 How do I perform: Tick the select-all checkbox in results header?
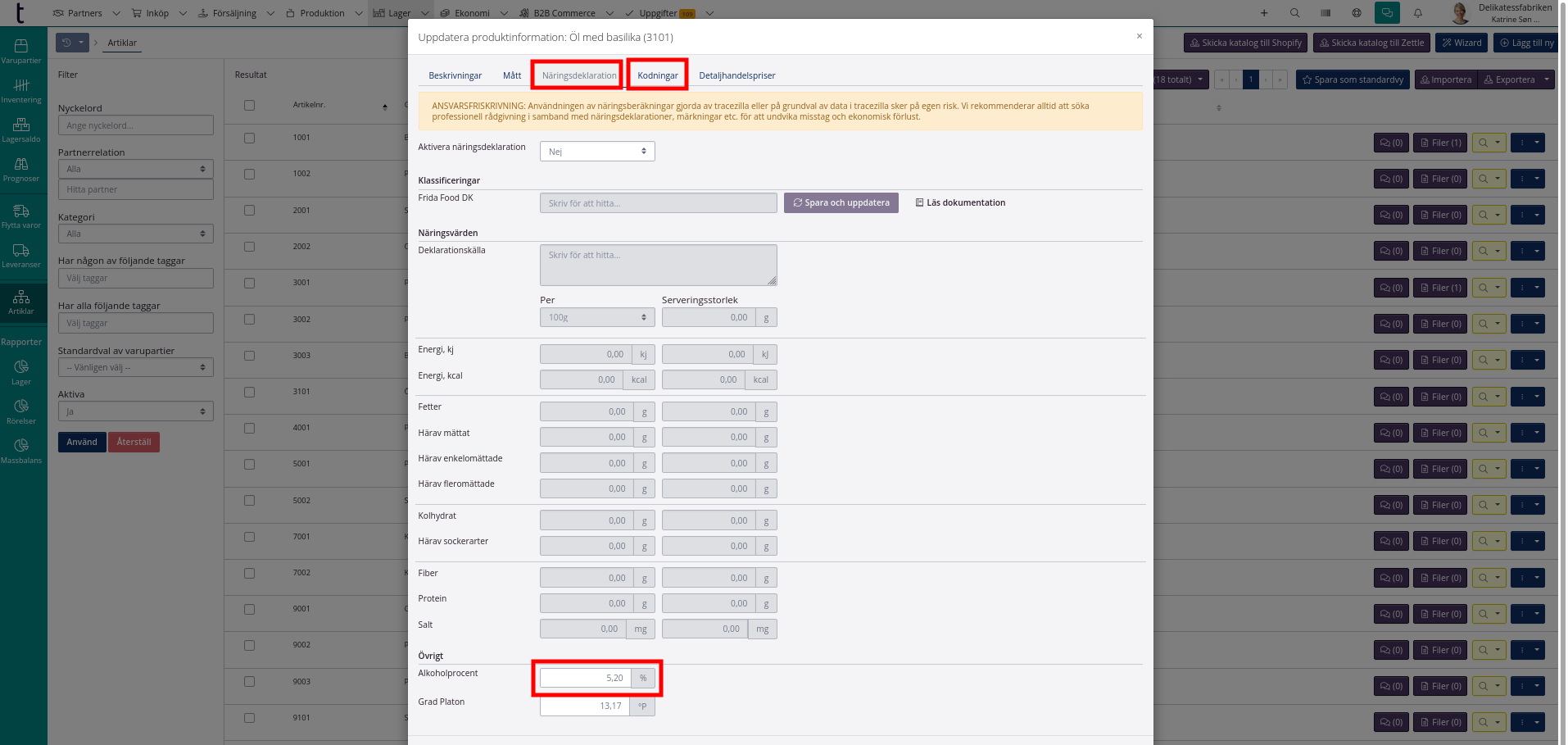pyautogui.click(x=249, y=105)
